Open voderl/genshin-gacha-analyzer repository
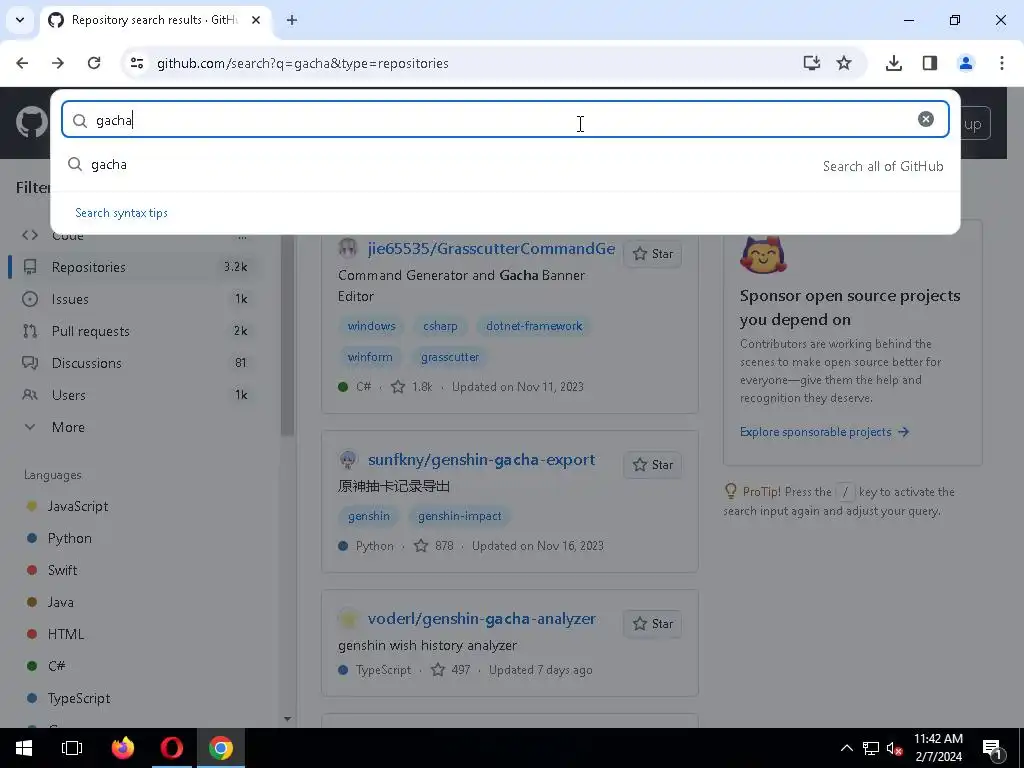Screen dimensions: 1024x768 [481, 619]
